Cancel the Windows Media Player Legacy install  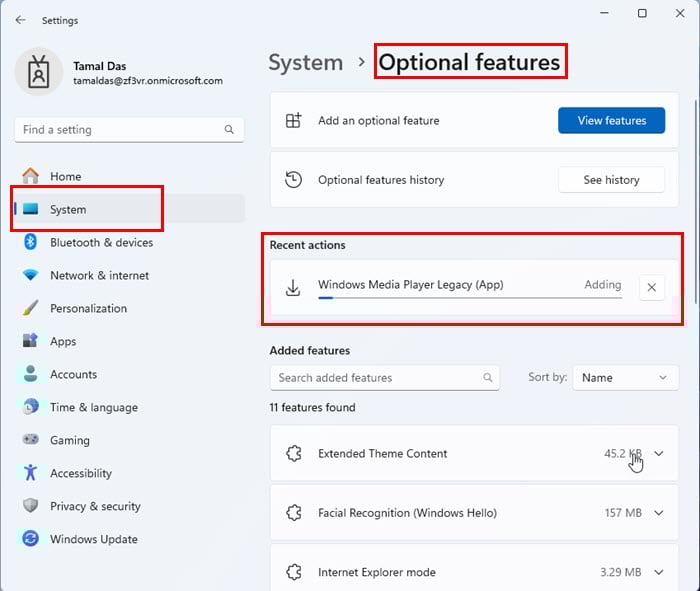pos(651,288)
